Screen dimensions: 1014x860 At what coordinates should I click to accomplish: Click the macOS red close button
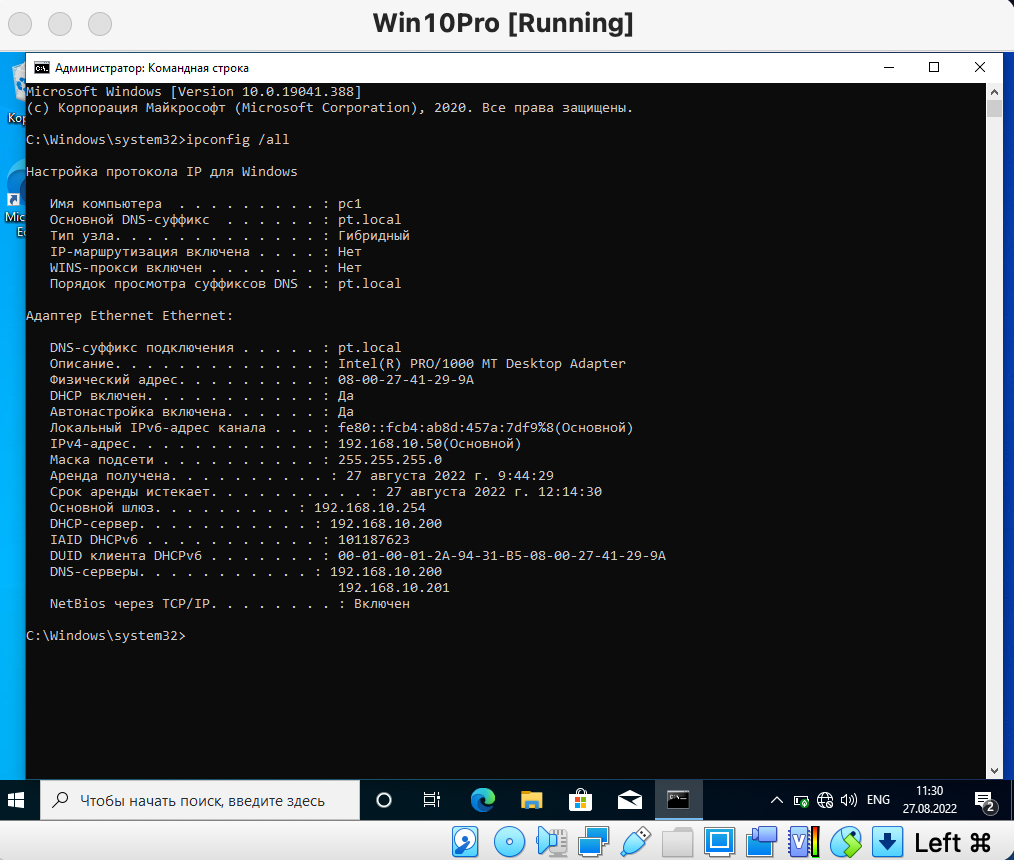click(20, 23)
